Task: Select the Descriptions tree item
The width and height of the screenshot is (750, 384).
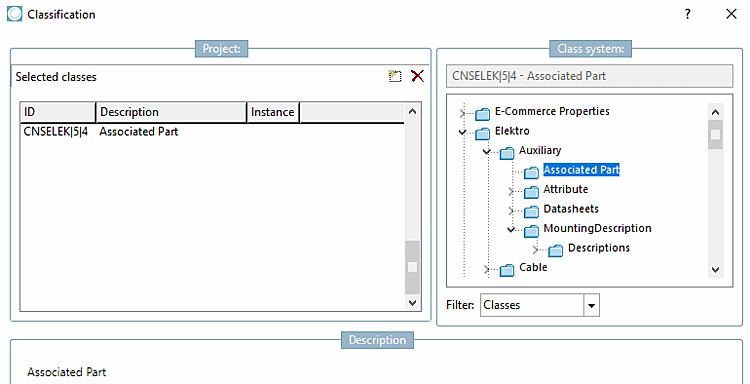Action: [598, 248]
